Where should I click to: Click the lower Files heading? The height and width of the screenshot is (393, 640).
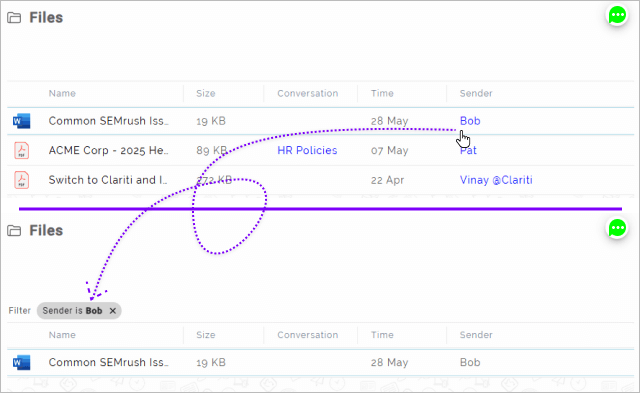tap(46, 231)
